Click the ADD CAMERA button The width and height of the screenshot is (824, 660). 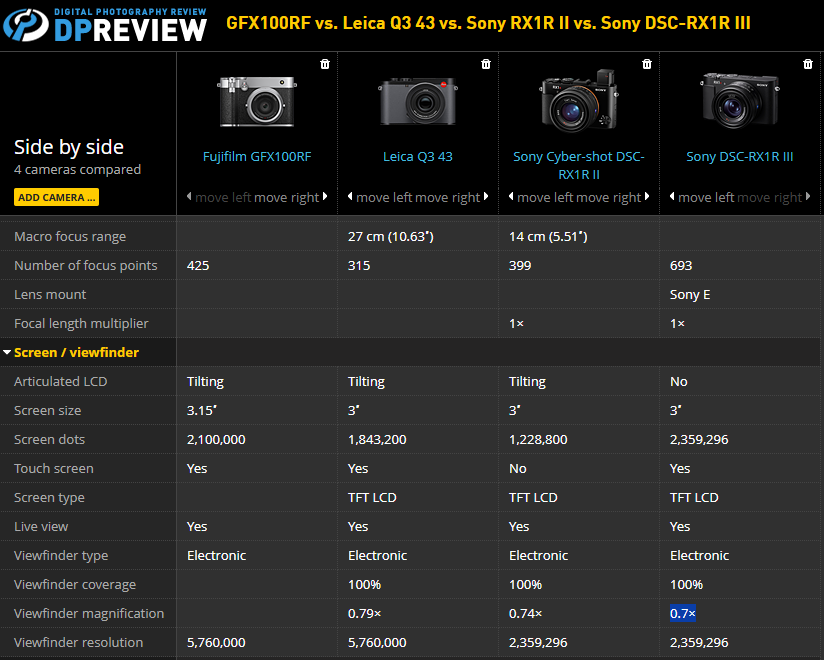tap(56, 198)
